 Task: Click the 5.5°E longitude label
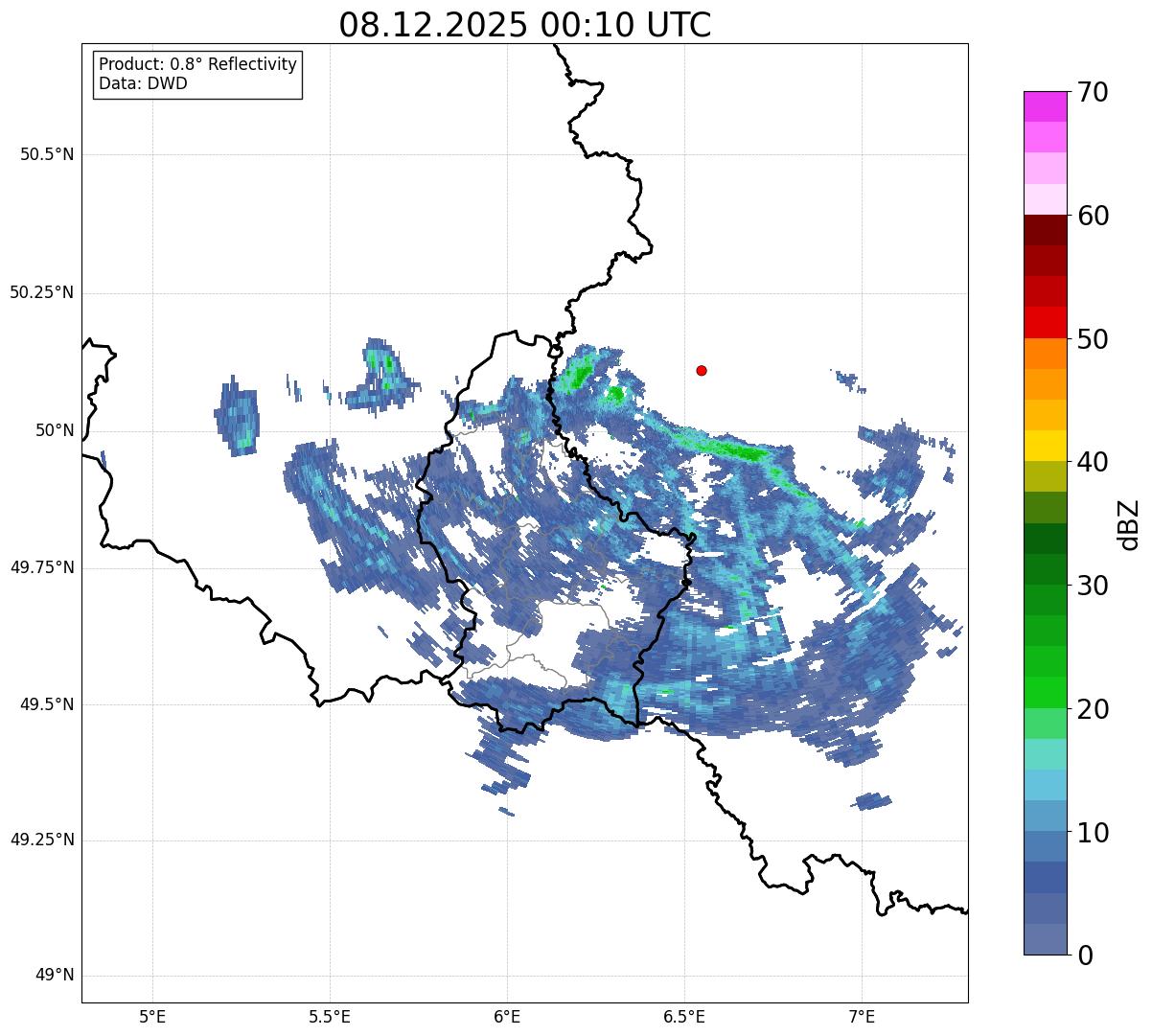pyautogui.click(x=330, y=1017)
